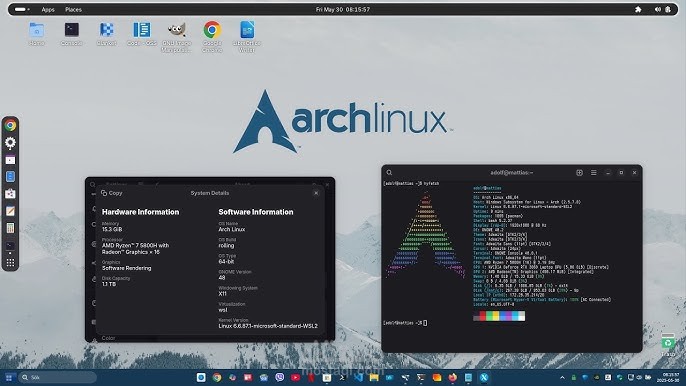The image size is (686, 386).
Task: Open File Explorer from the Windows taskbar
Action: coord(374,377)
